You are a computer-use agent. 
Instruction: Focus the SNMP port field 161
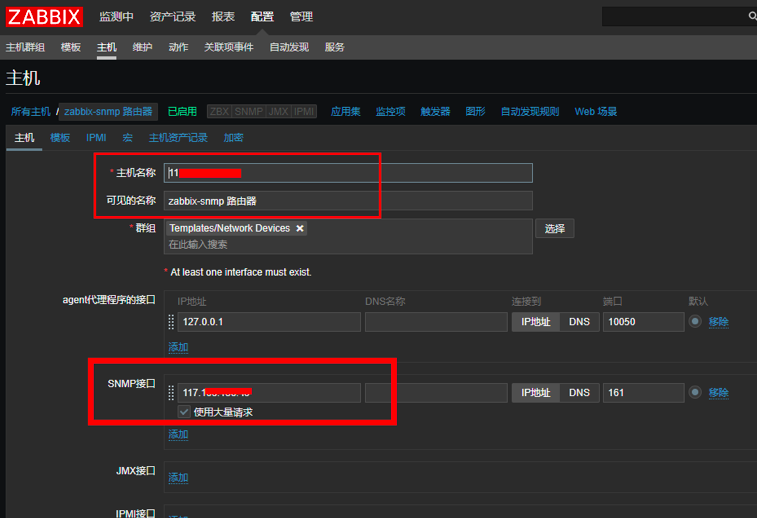pos(643,393)
